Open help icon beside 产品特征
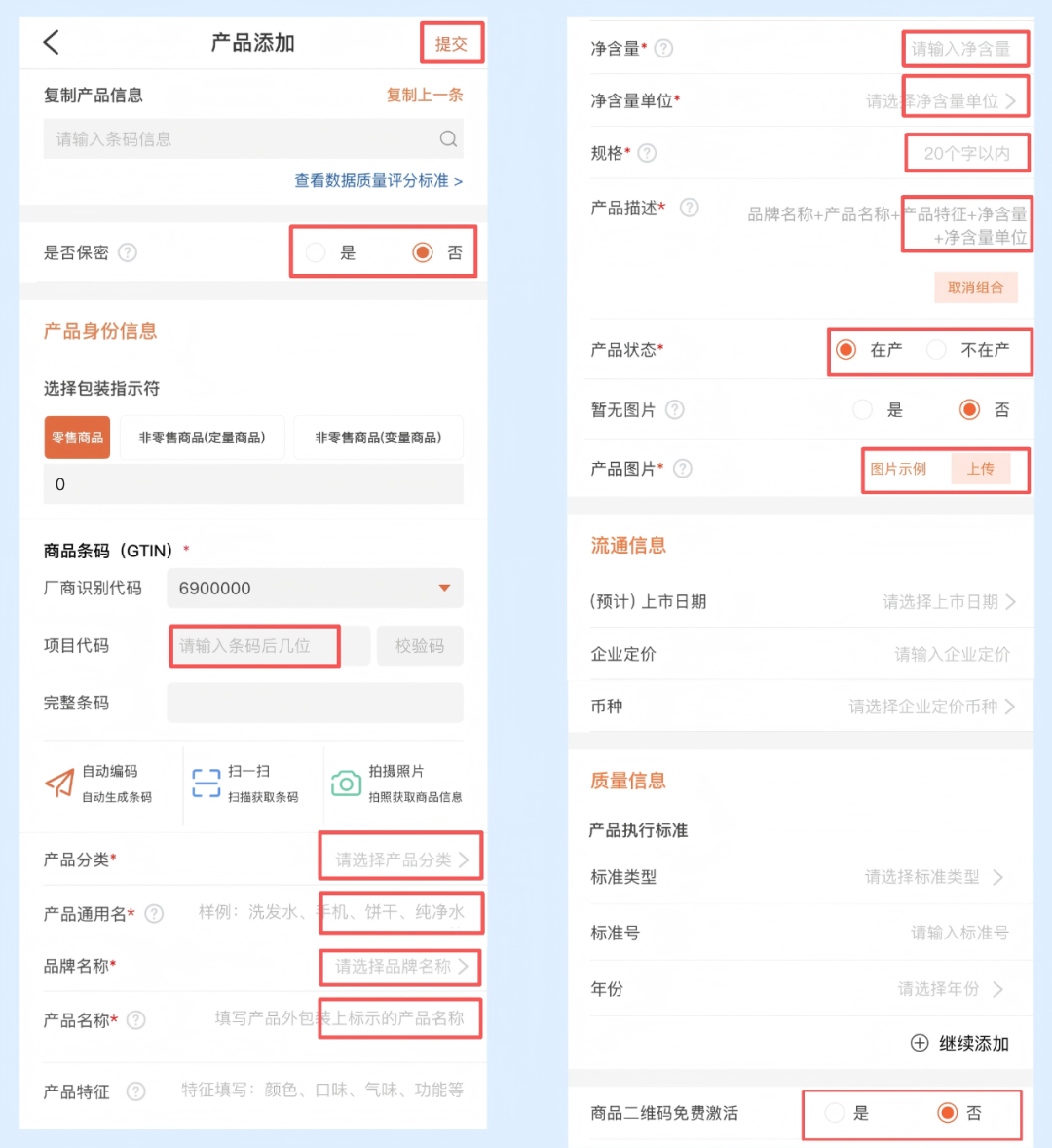This screenshot has height=1148, width=1052. 135,1091
